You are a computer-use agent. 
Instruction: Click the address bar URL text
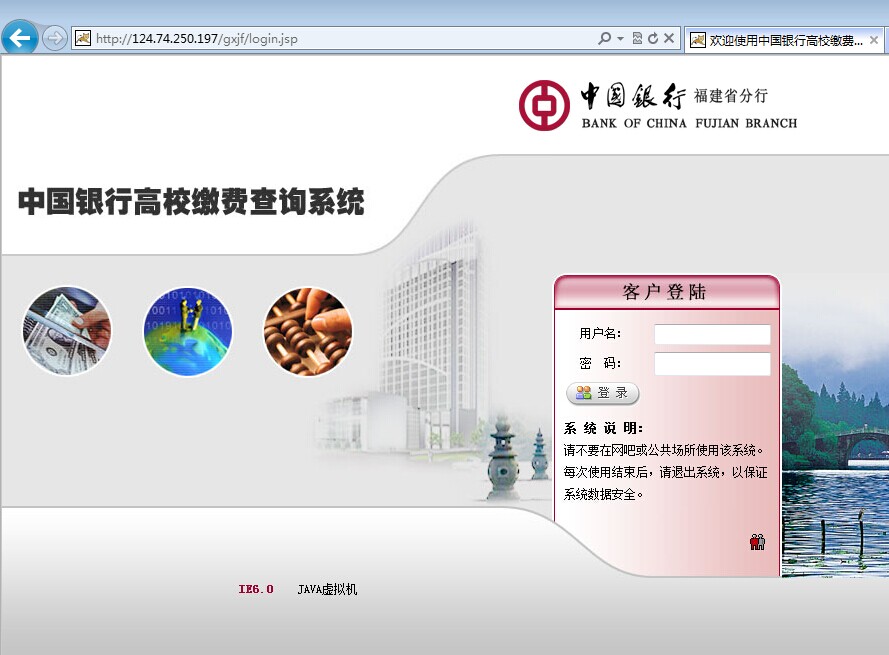pyautogui.click(x=196, y=39)
